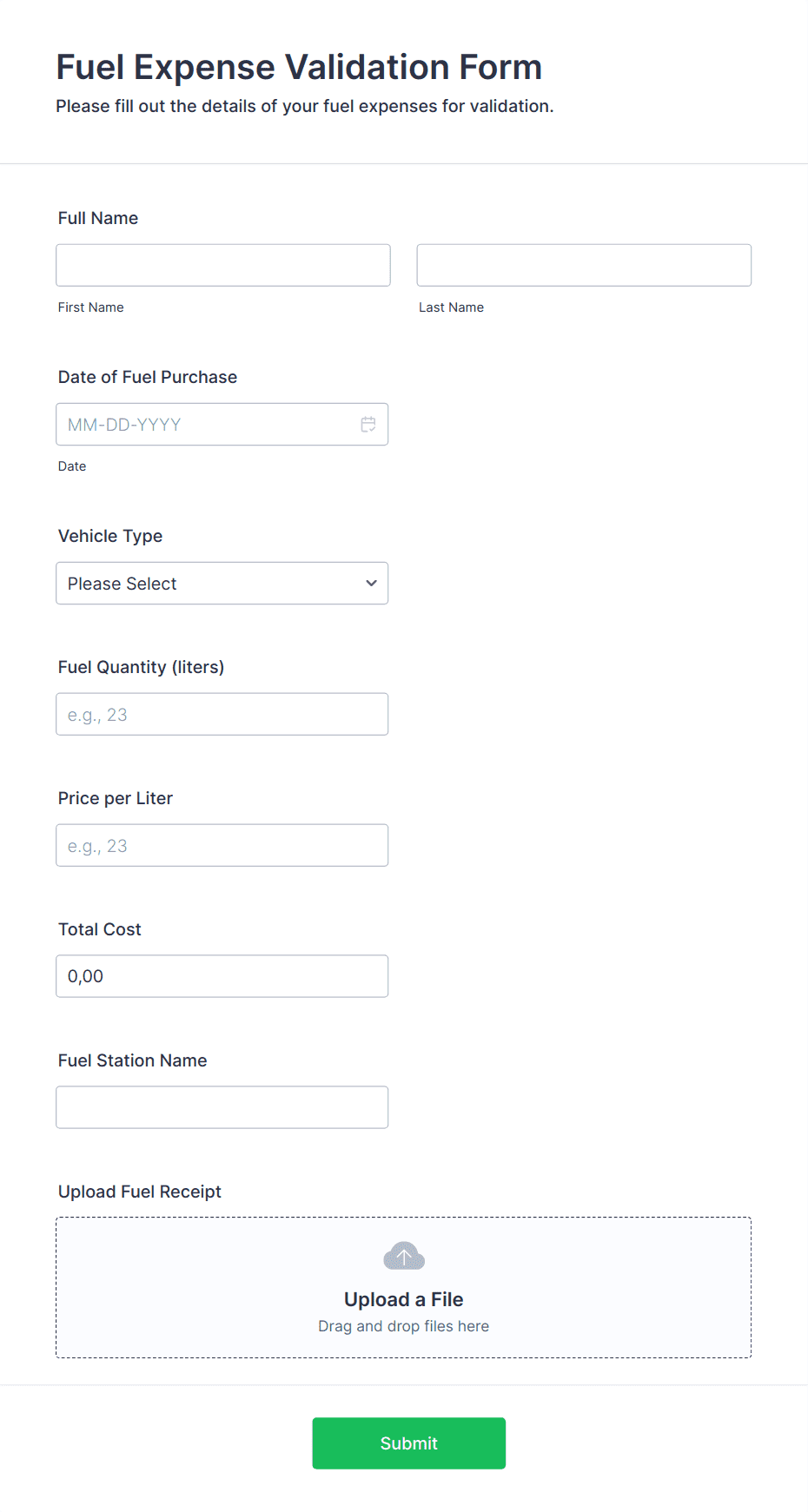Viewport: 808px width, 1512px height.
Task: Focus the Fuel Station Name input
Action: point(222,1107)
